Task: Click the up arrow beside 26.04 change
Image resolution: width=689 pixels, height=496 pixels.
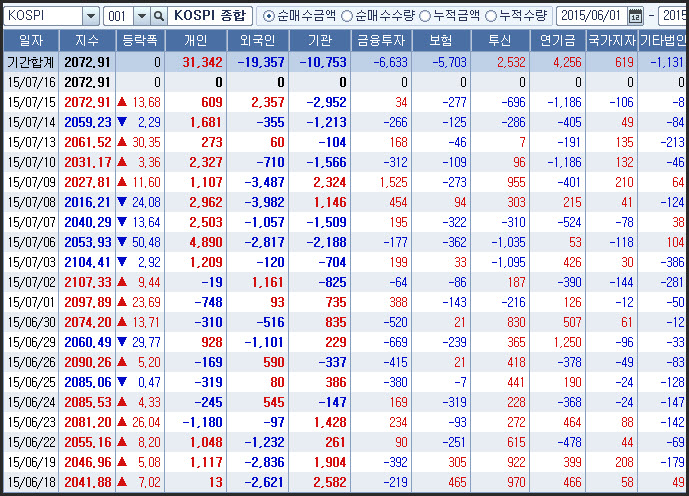Action: [122, 422]
